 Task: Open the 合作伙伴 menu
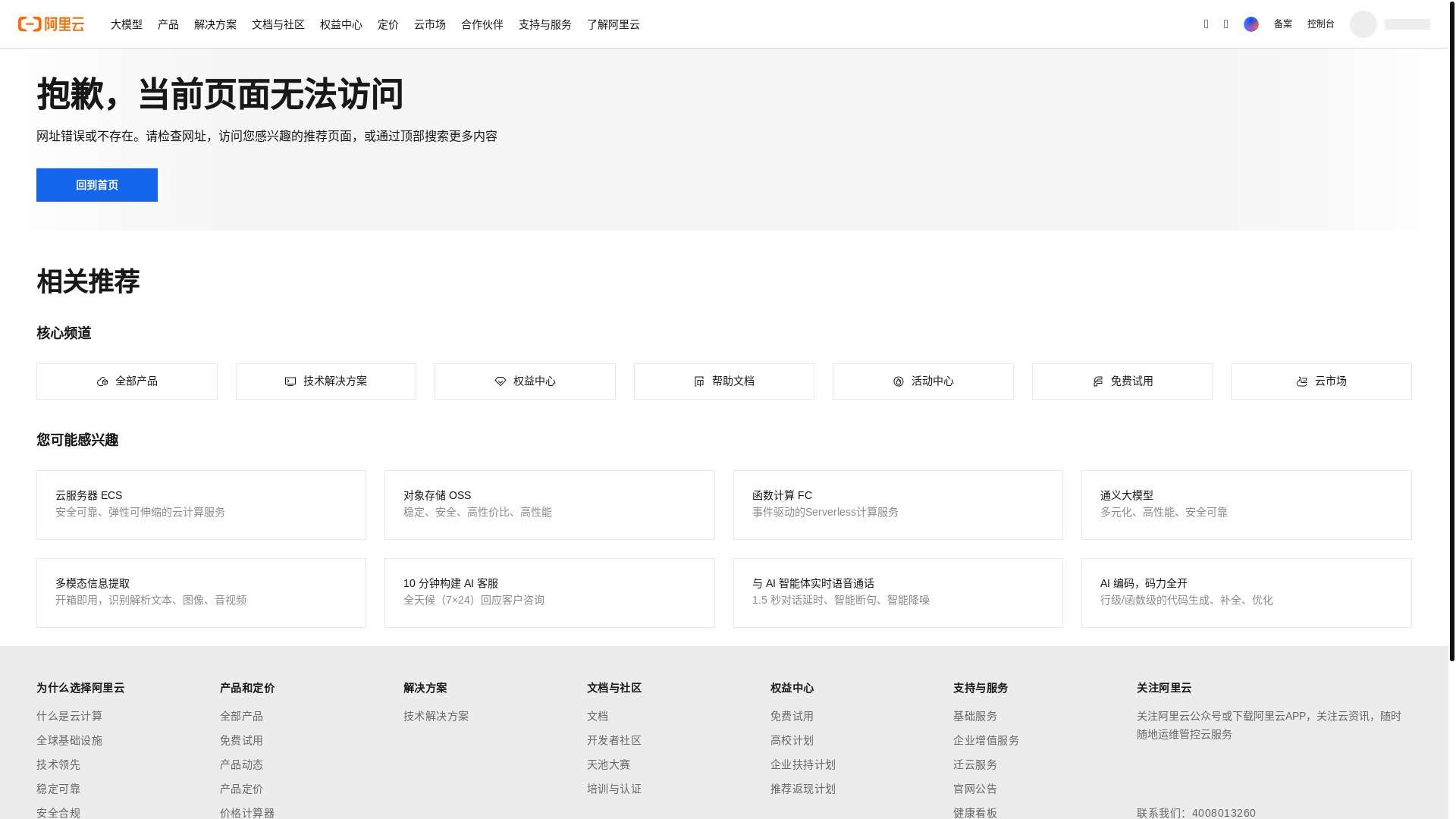[482, 24]
